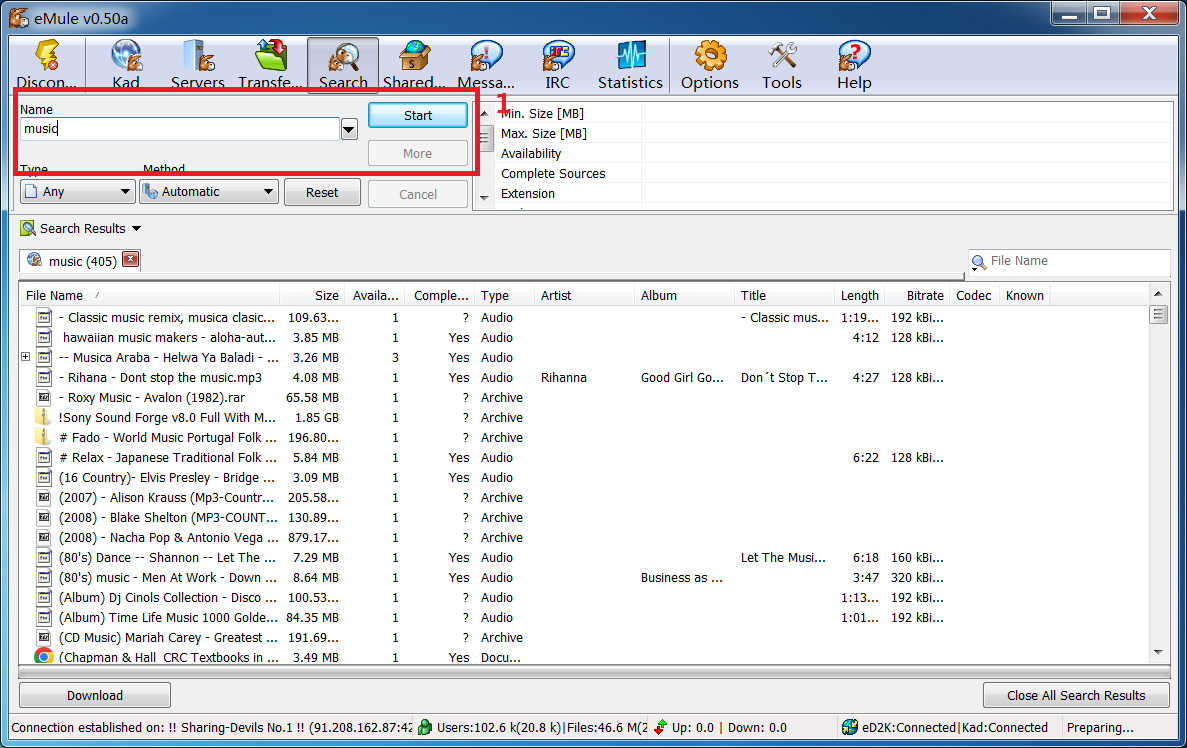Open the Options settings
The height and width of the screenshot is (748, 1187).
(x=710, y=65)
